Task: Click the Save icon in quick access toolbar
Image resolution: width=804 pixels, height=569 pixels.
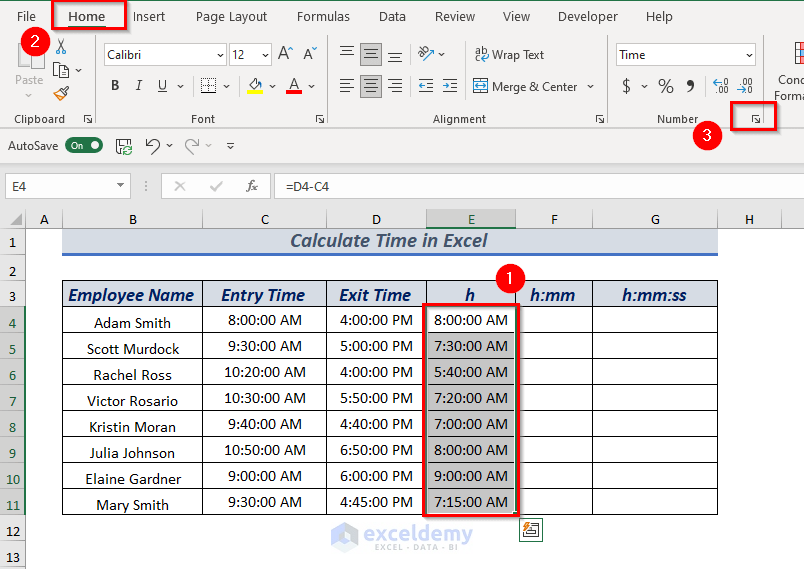Action: (124, 146)
